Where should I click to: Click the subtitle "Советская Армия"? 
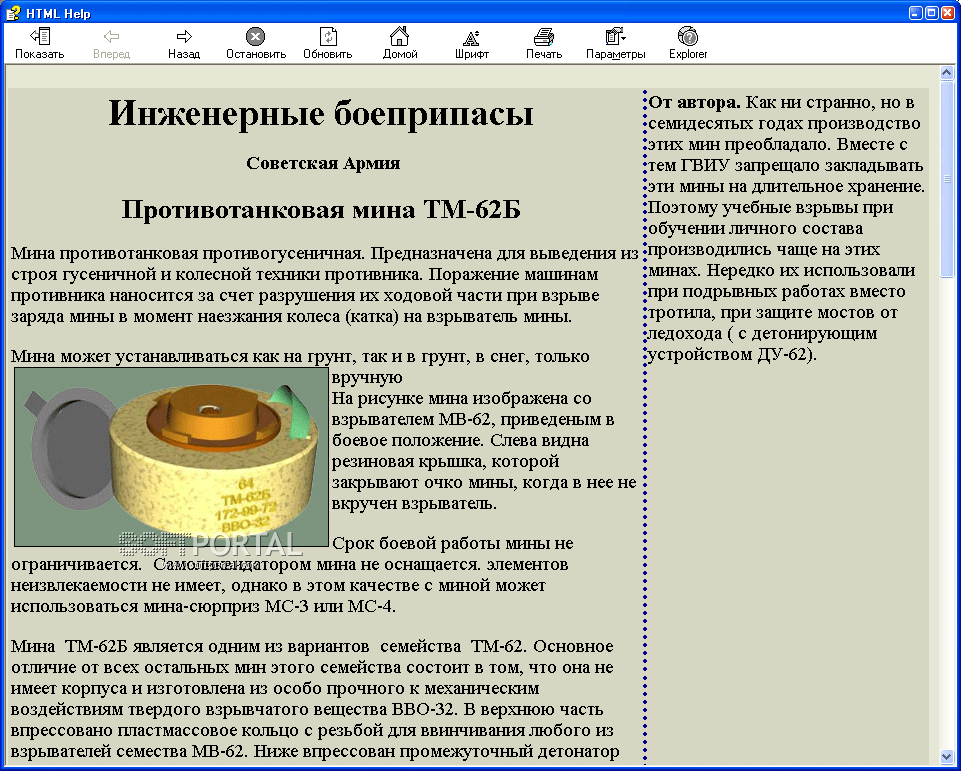323,163
